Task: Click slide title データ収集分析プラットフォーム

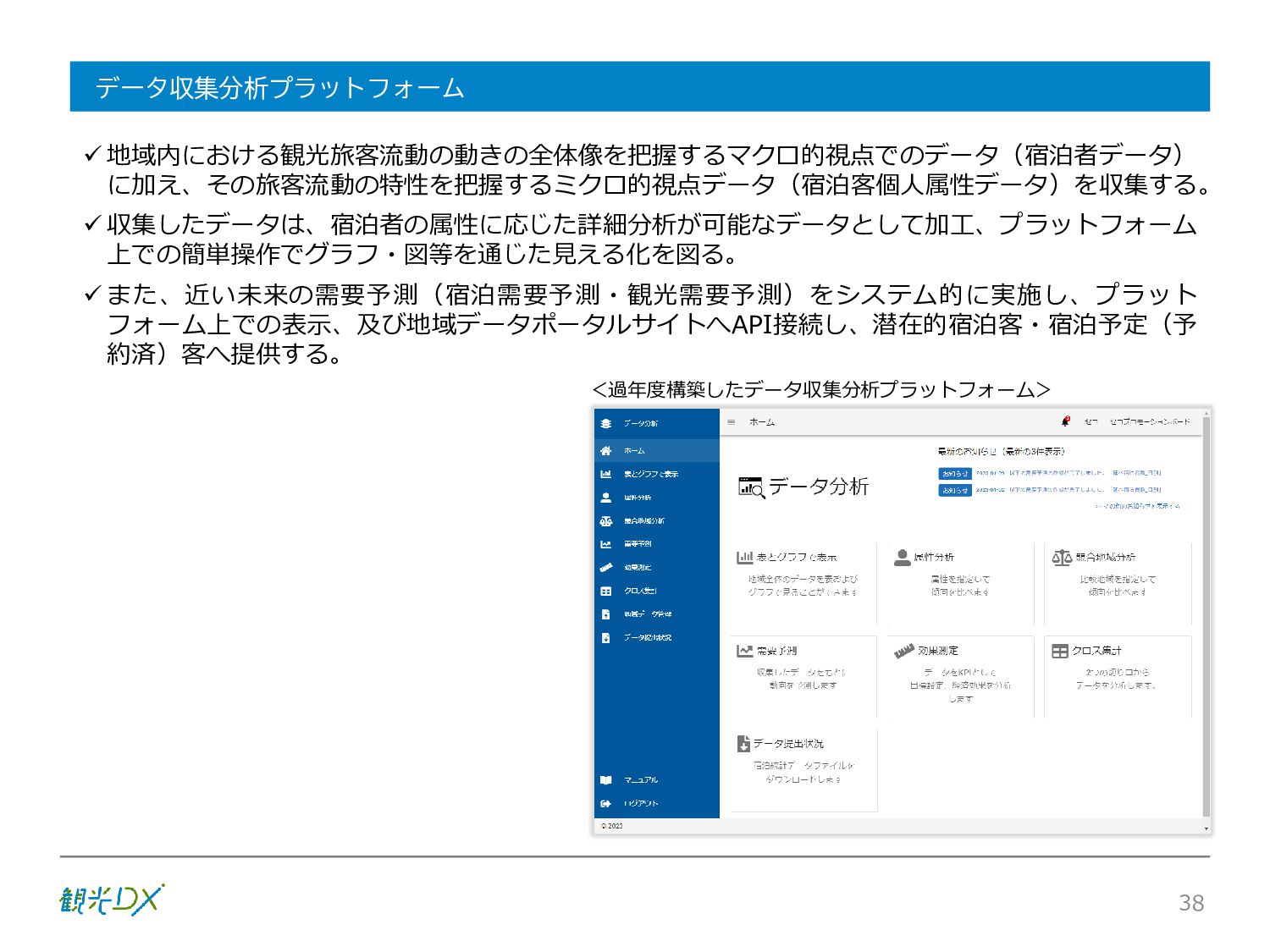Action: click(x=279, y=87)
